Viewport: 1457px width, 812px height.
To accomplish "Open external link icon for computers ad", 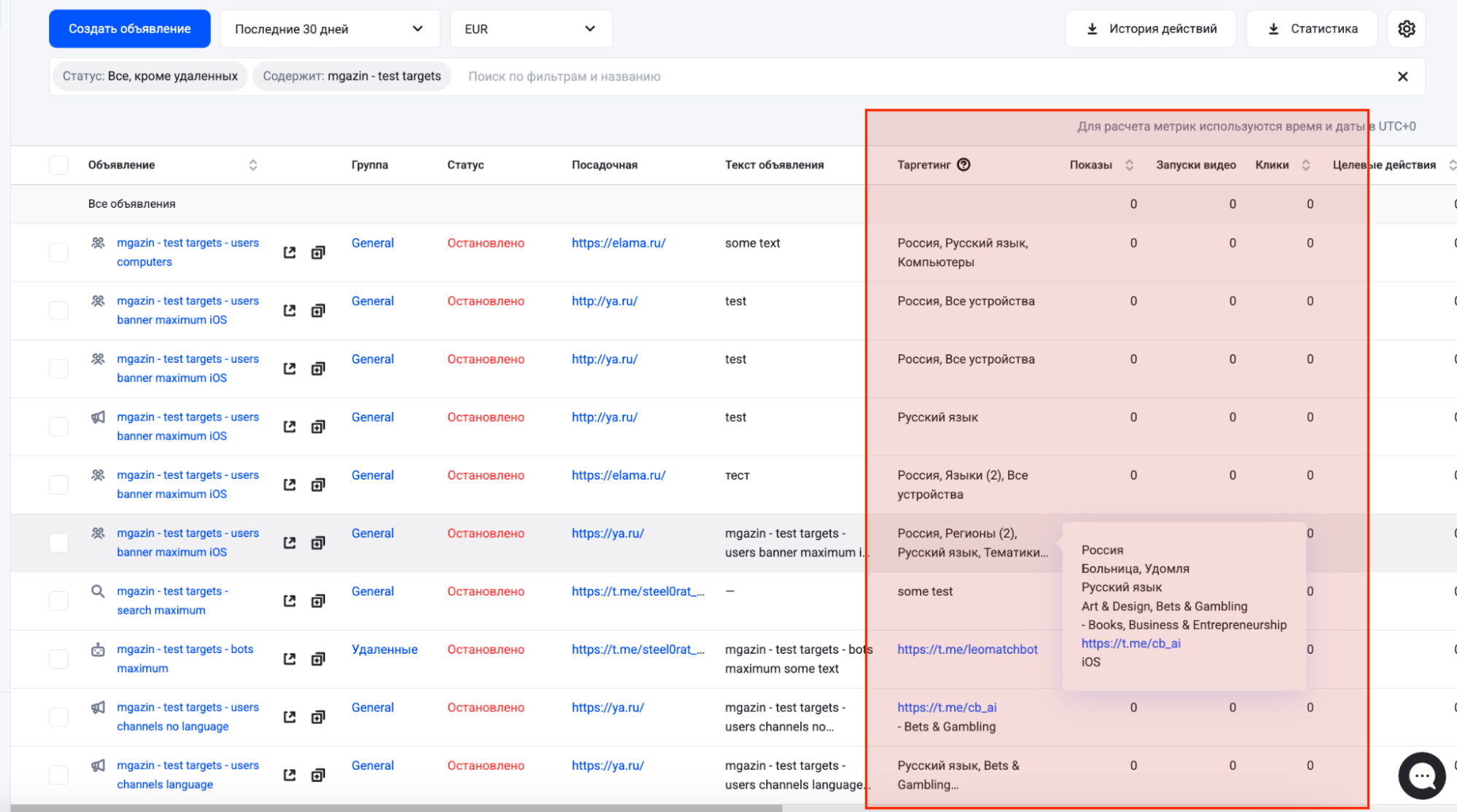I will 289,252.
